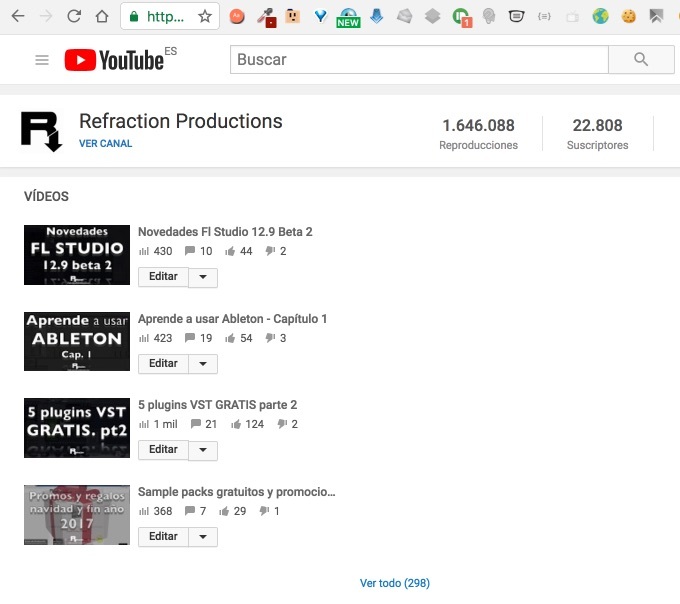Click the faded TV extension icon
Viewport: 680px width, 604px height.
[x=572, y=17]
